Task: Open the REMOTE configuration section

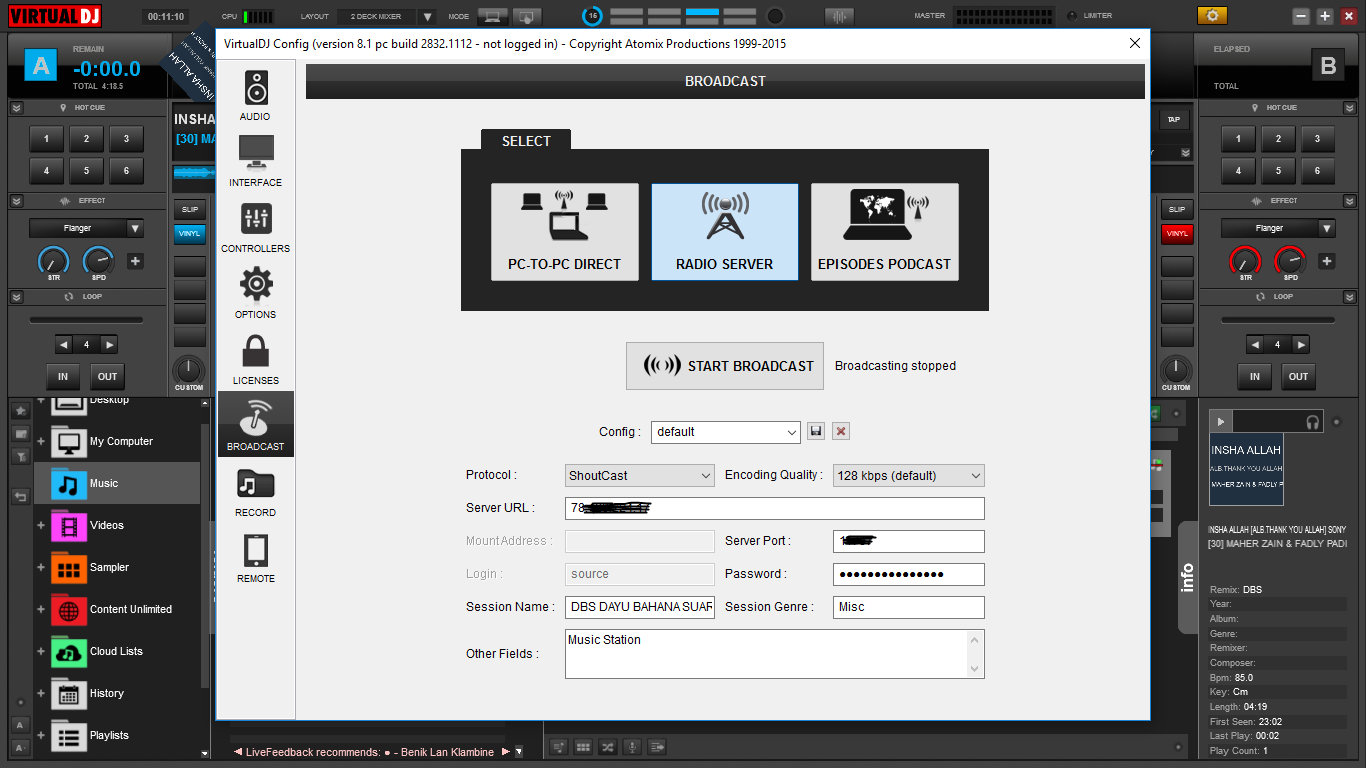Action: point(255,559)
